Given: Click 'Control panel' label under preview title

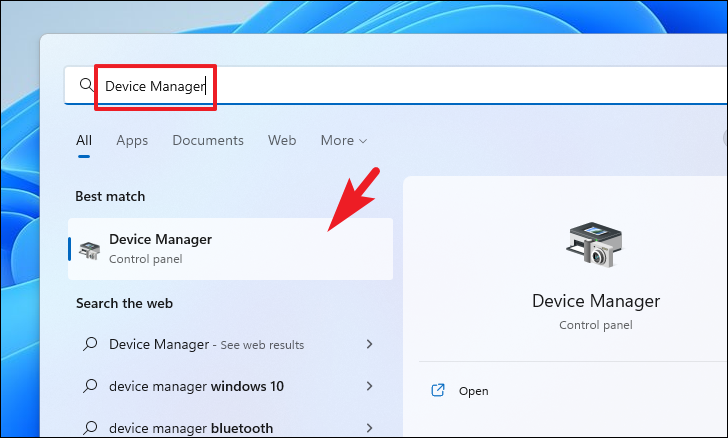Looking at the screenshot, I should point(596,325).
